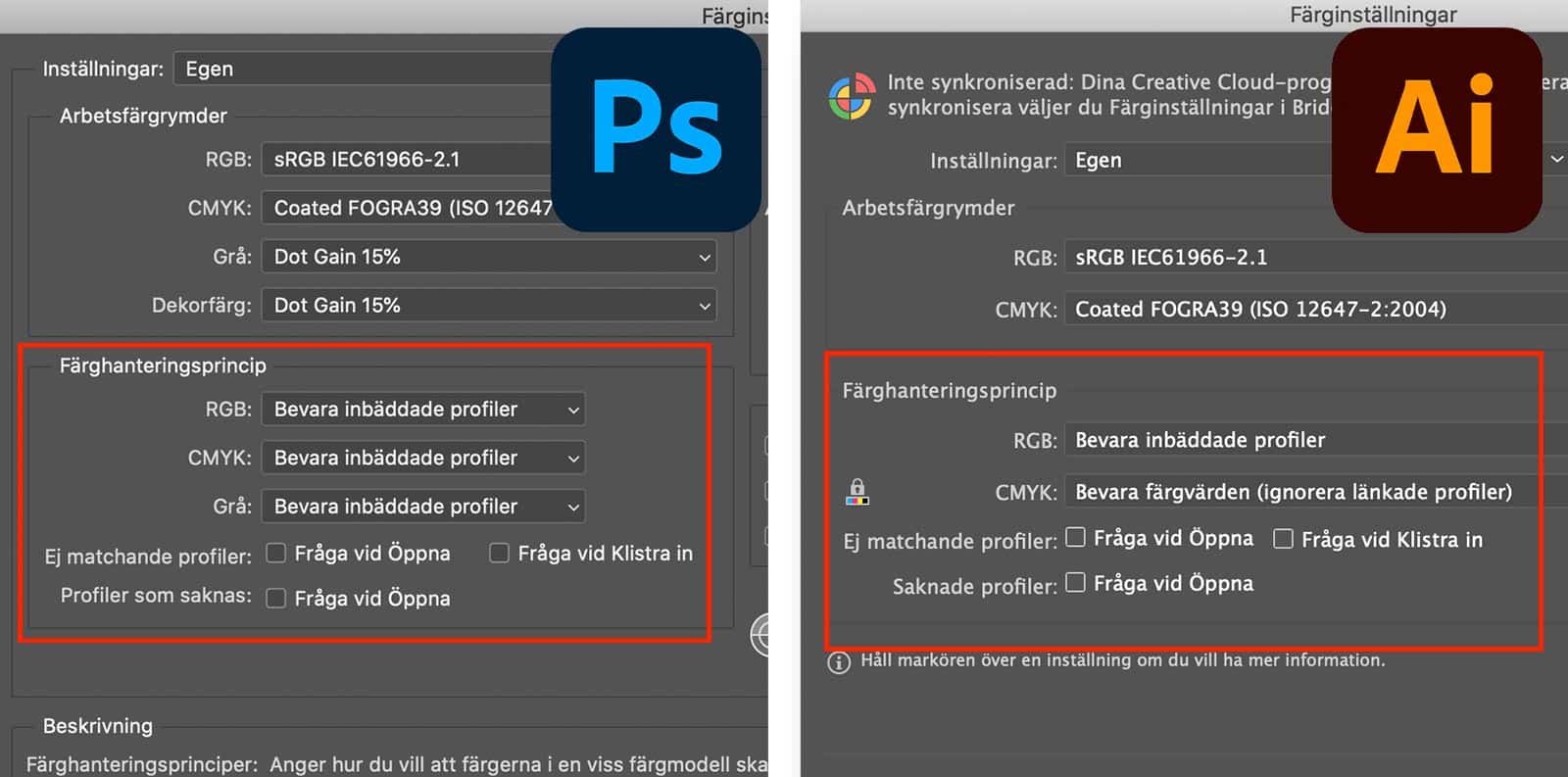Open Photoshop policy CMYK Bevara inbäddade profiler dropdown
Viewport: 1568px width, 777px height.
point(423,458)
